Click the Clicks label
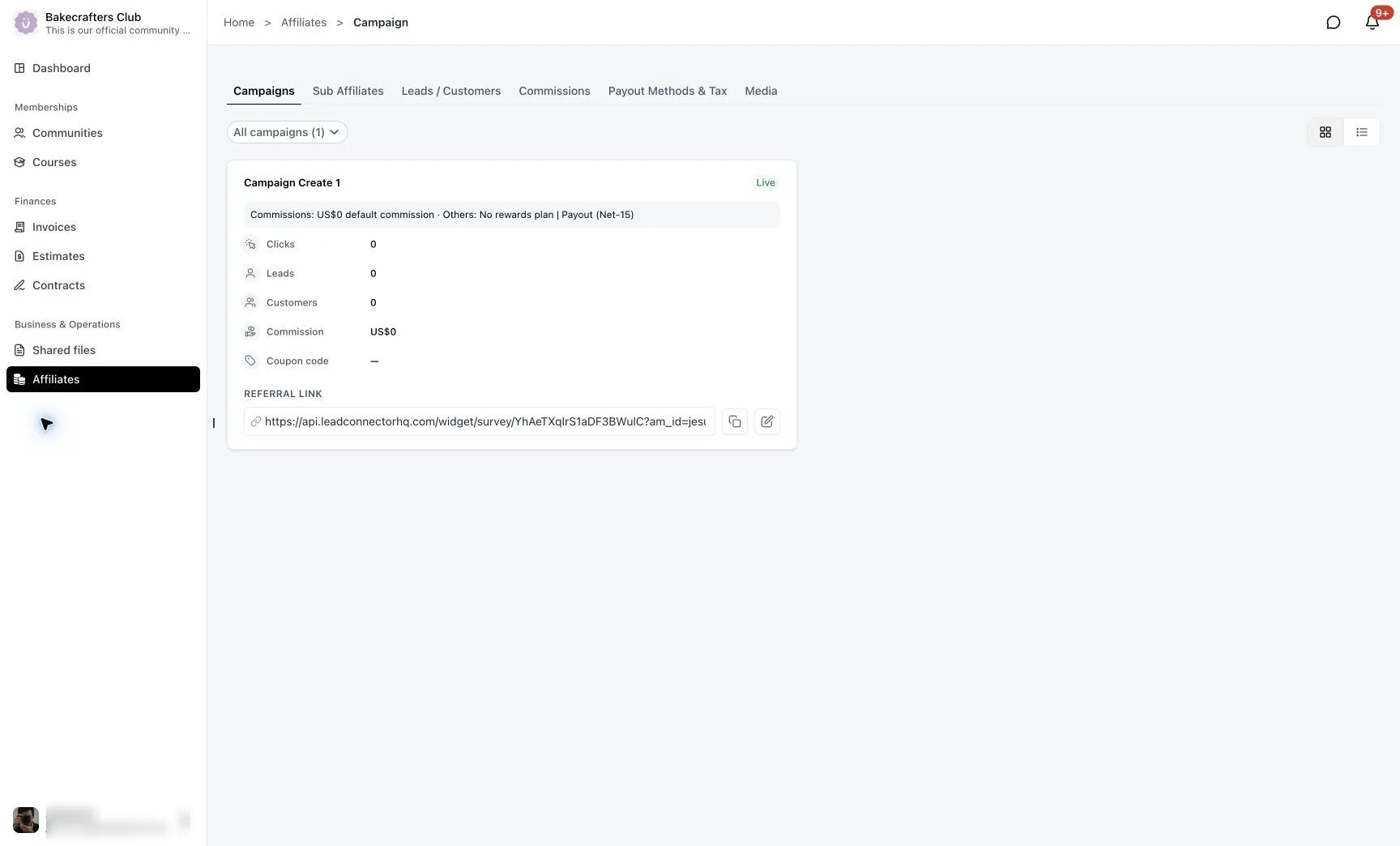Screen dimensions: 1400x846 click(280, 244)
